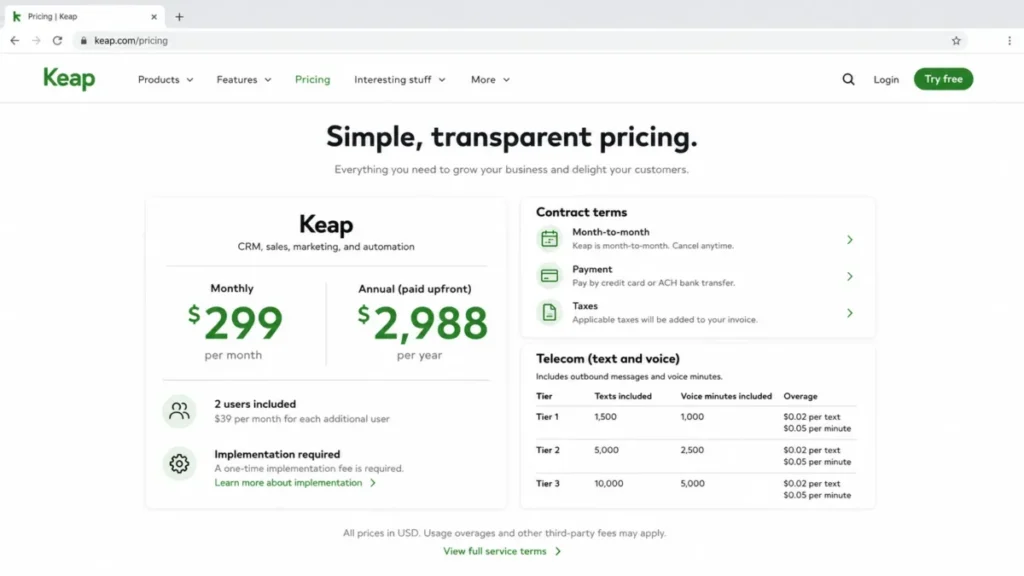Viewport: 1024px width, 576px height.
Task: Click the Taxes document icon
Action: [x=549, y=313]
